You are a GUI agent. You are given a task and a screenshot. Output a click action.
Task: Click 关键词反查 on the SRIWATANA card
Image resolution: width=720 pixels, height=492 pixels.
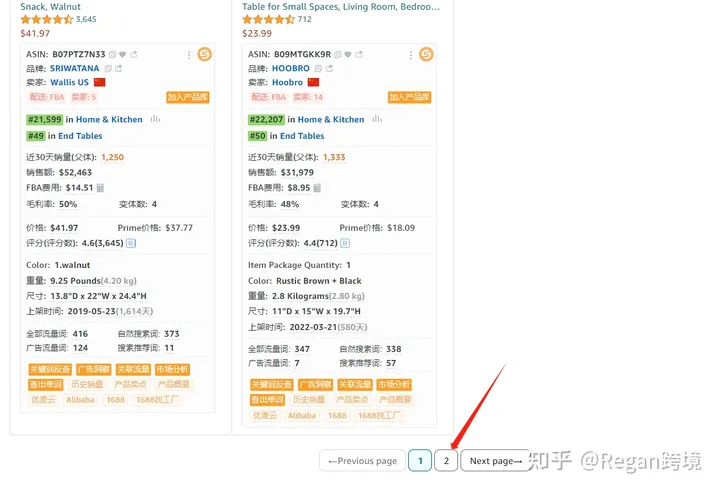pyautogui.click(x=49, y=370)
